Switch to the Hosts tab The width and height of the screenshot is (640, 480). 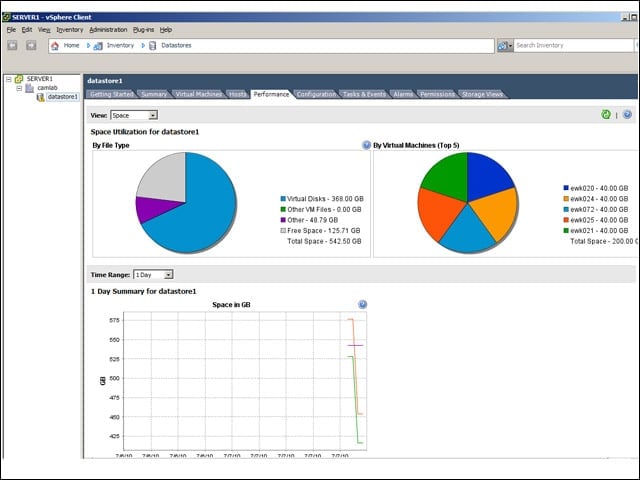[x=237, y=94]
